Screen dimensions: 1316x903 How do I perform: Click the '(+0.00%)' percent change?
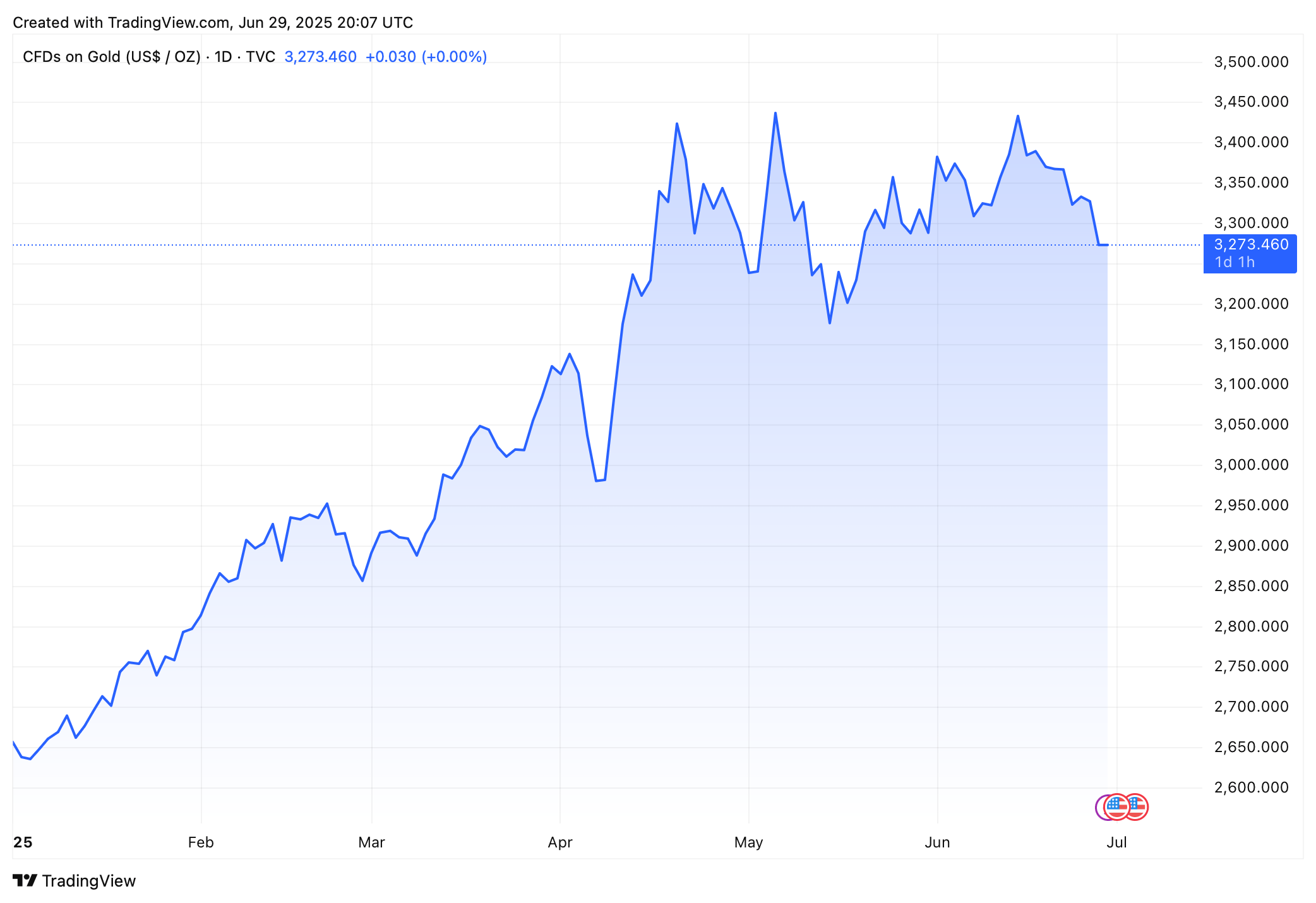455,57
